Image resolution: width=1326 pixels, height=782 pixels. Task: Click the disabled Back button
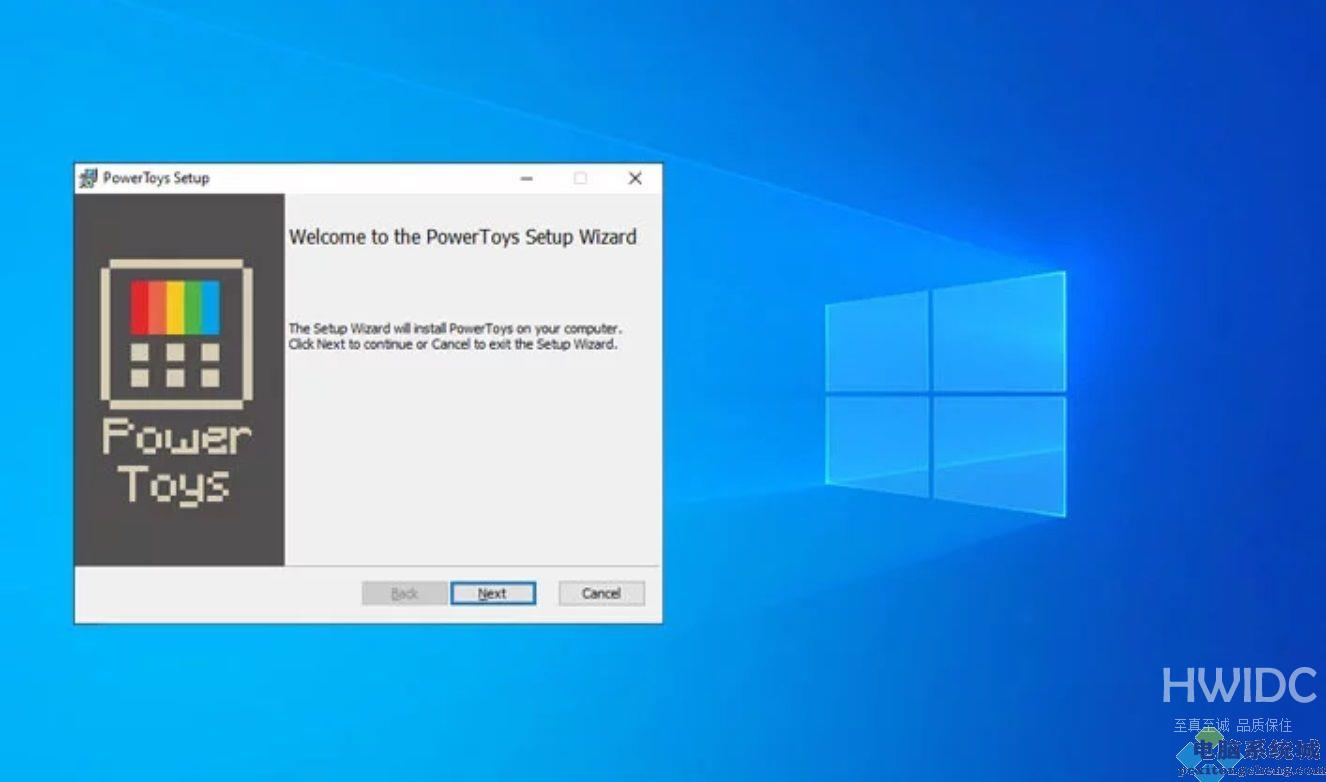(x=404, y=593)
